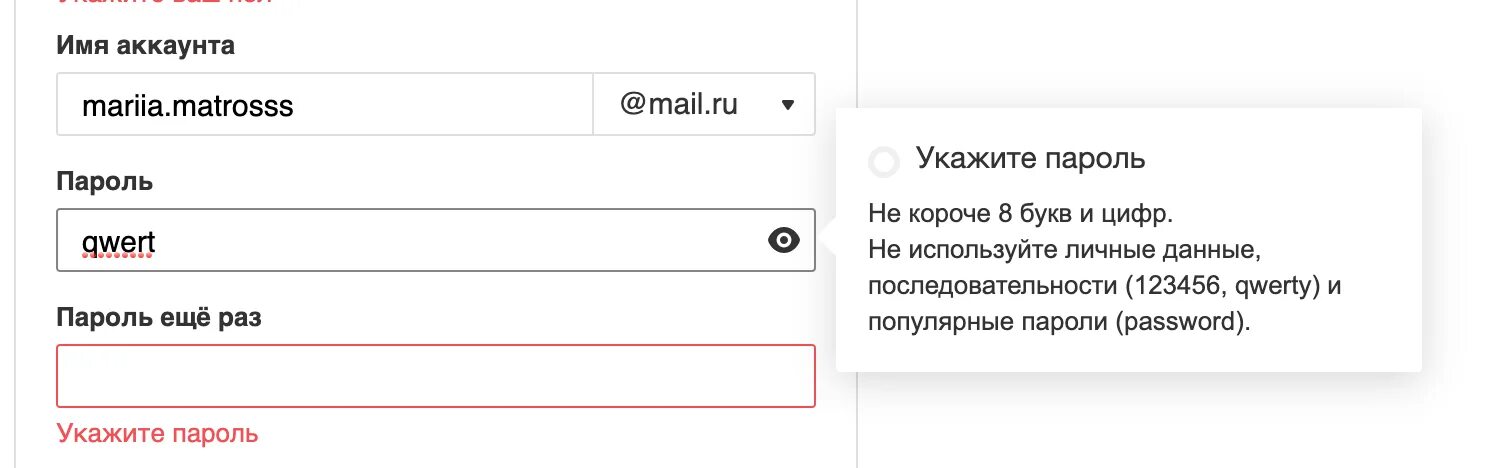Click the hint mentioning 123456, qwerty sequences
This screenshot has width=1488, height=468.
[x=1104, y=286]
